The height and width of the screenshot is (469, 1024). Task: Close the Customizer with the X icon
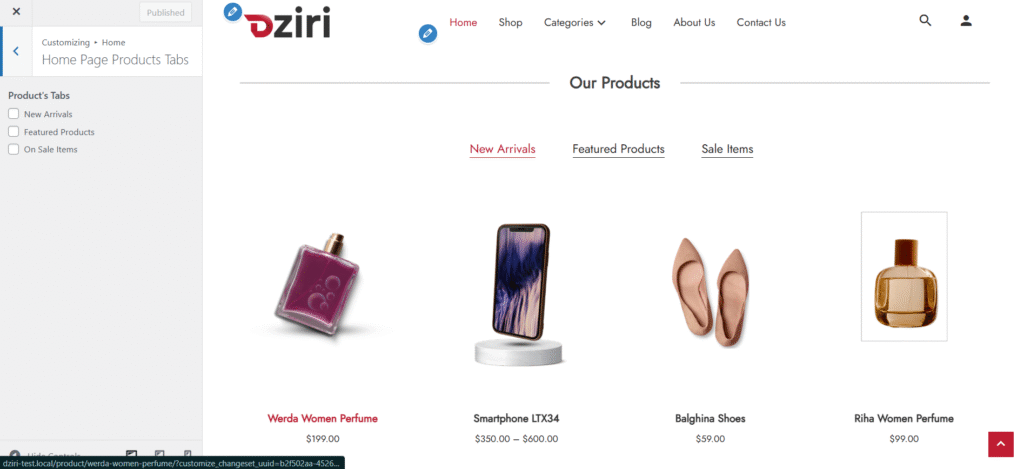[16, 12]
